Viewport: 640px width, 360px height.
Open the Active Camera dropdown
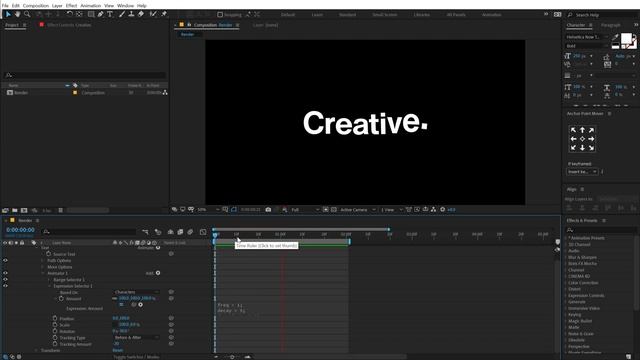[x=358, y=209]
